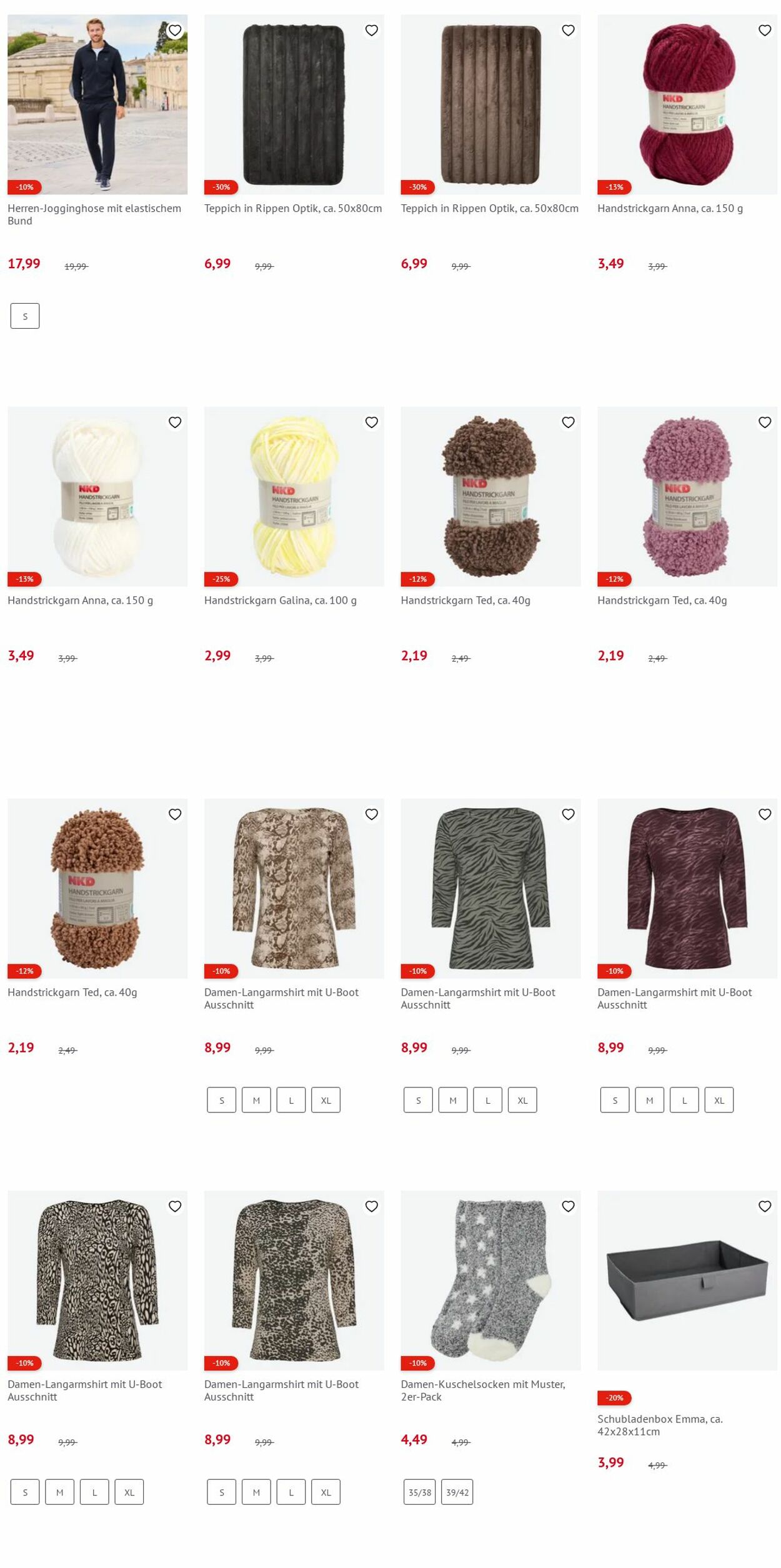Heart the pink Handstrickgarn Ted yarn
Image resolution: width=781 pixels, height=1568 pixels.
(765, 422)
